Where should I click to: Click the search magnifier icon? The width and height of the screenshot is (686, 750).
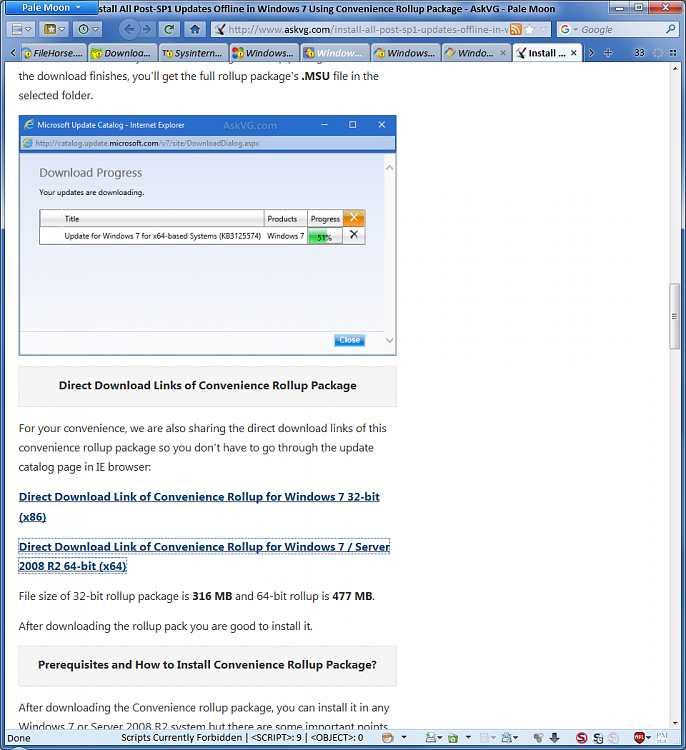[x=671, y=30]
